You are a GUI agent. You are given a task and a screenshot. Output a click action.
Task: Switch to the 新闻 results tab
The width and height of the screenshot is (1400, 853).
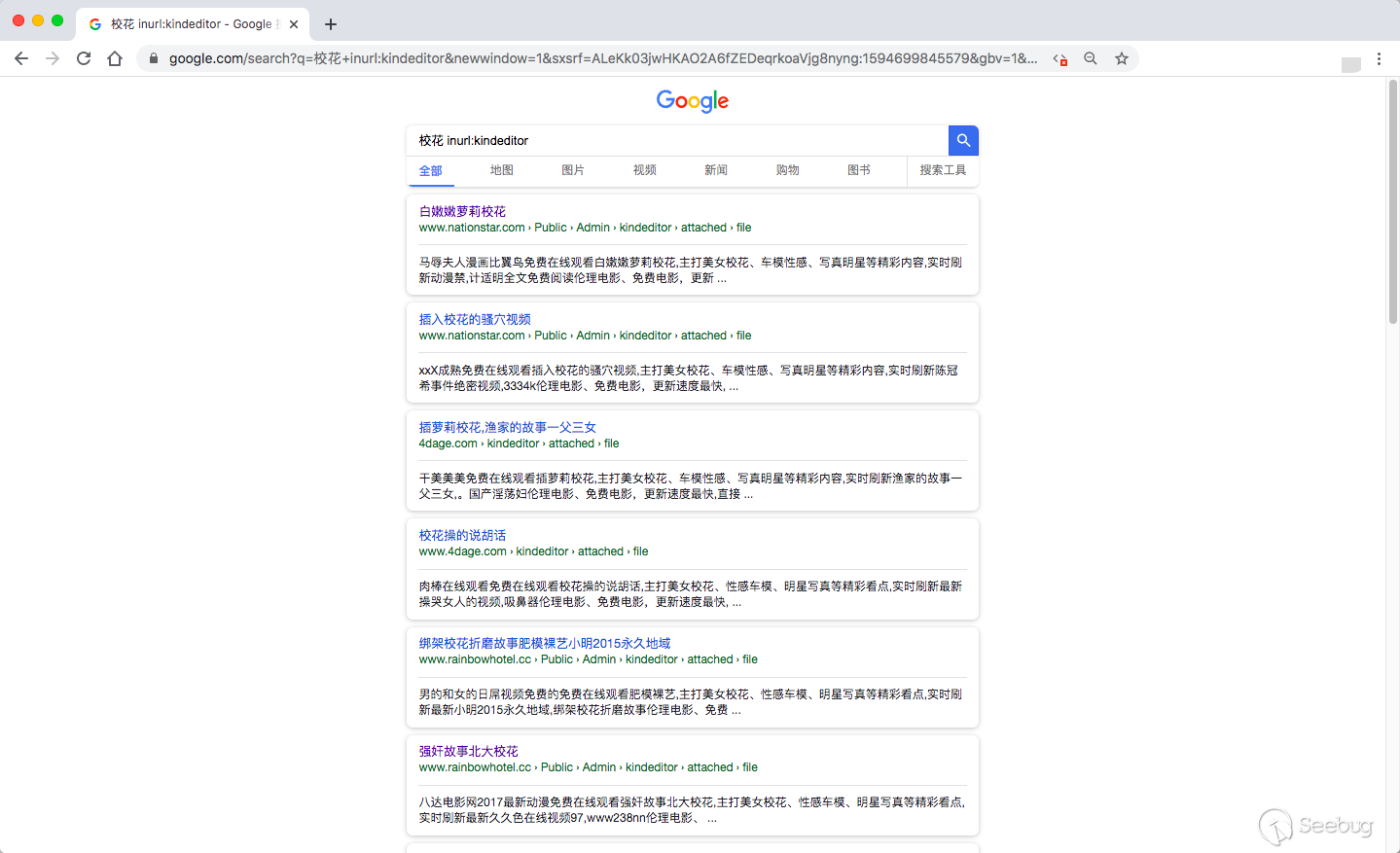pyautogui.click(x=716, y=170)
